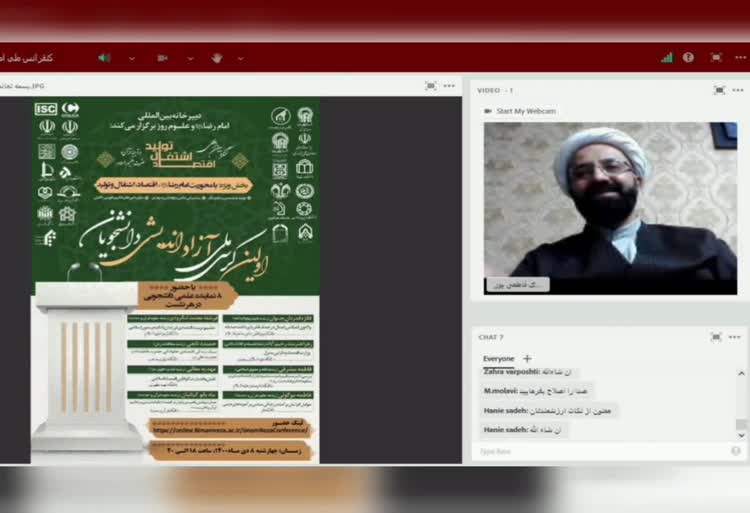
Task: Raise hand using the hand icon
Action: (x=216, y=58)
